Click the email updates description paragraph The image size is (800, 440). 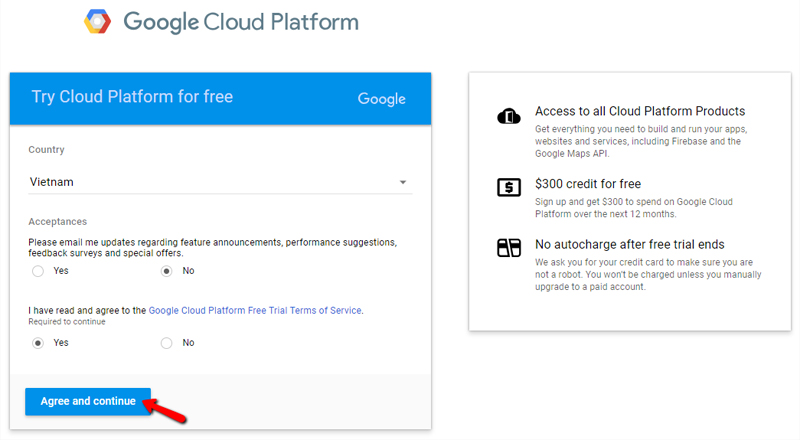pyautogui.click(x=212, y=248)
